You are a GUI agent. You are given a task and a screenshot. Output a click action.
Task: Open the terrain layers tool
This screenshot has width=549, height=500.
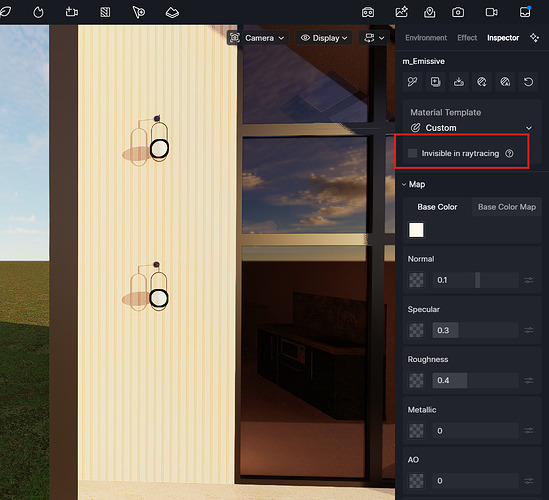[172, 13]
